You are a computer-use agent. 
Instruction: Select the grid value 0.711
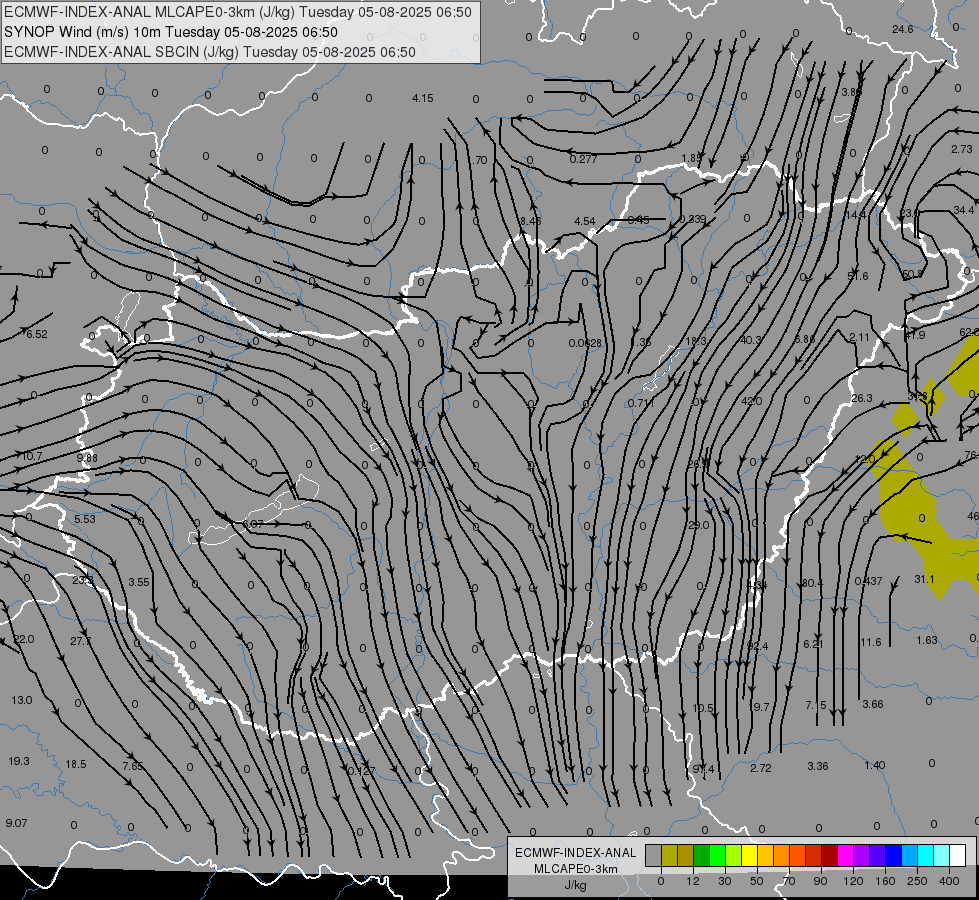(641, 403)
